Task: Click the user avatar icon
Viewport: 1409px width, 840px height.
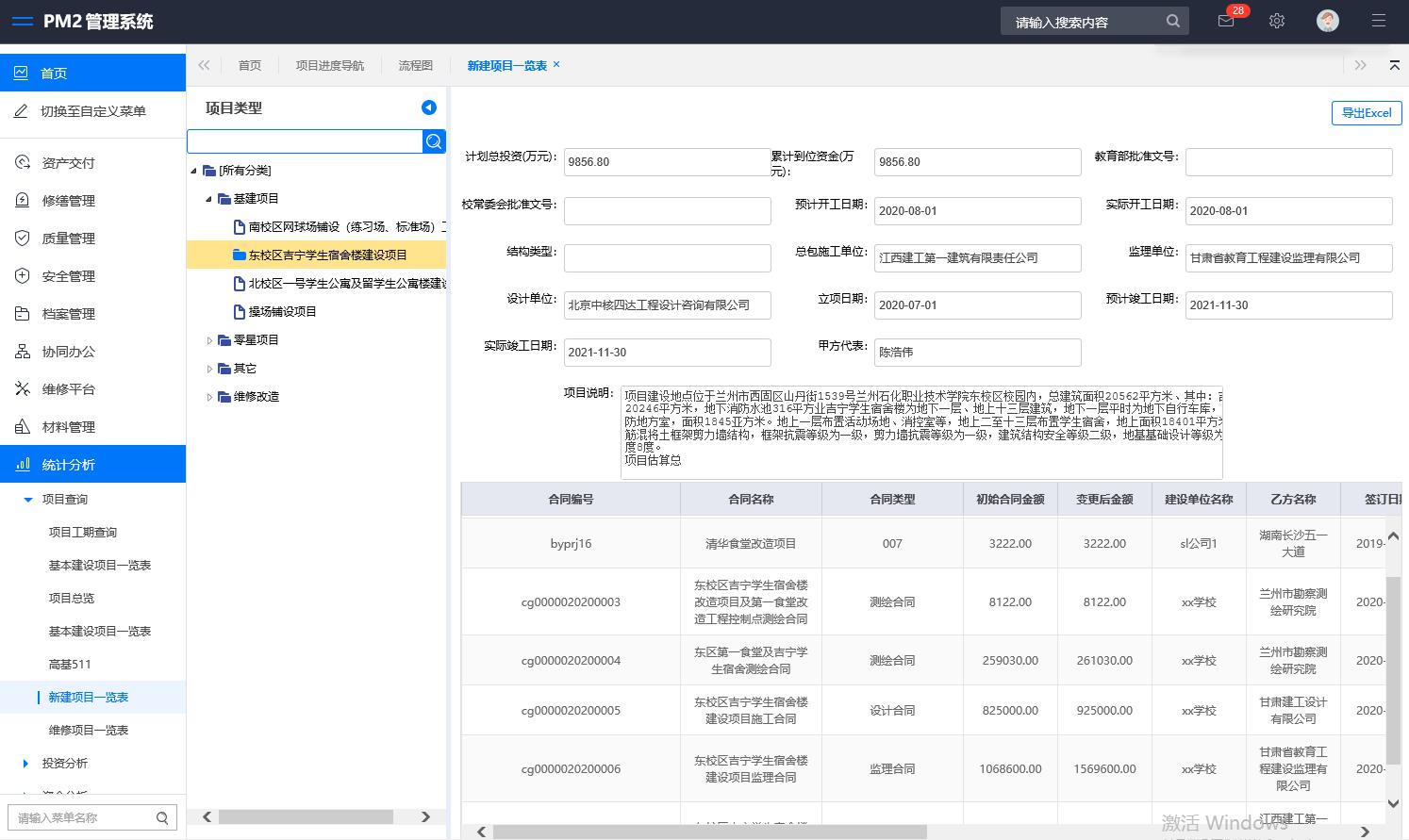Action: coord(1327,21)
